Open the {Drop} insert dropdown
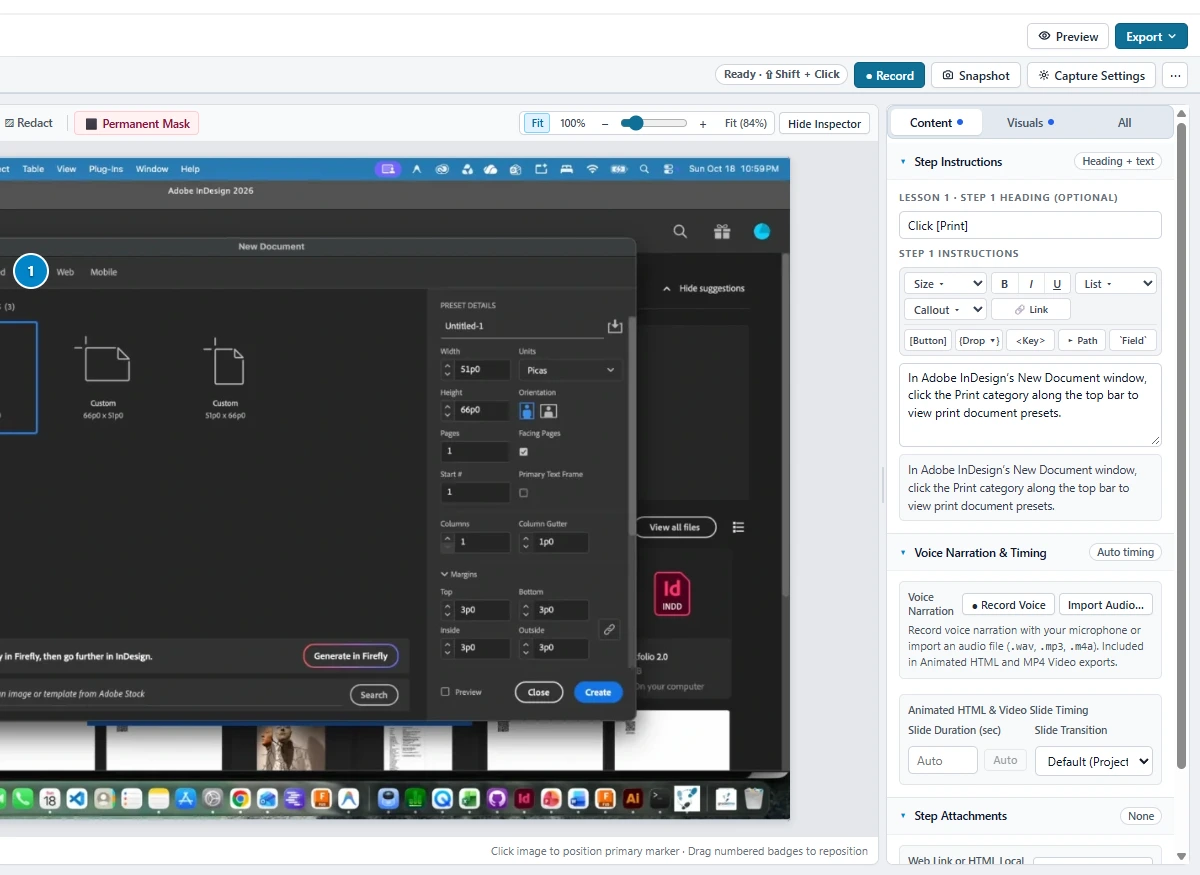The image size is (1200, 875). [x=978, y=341]
